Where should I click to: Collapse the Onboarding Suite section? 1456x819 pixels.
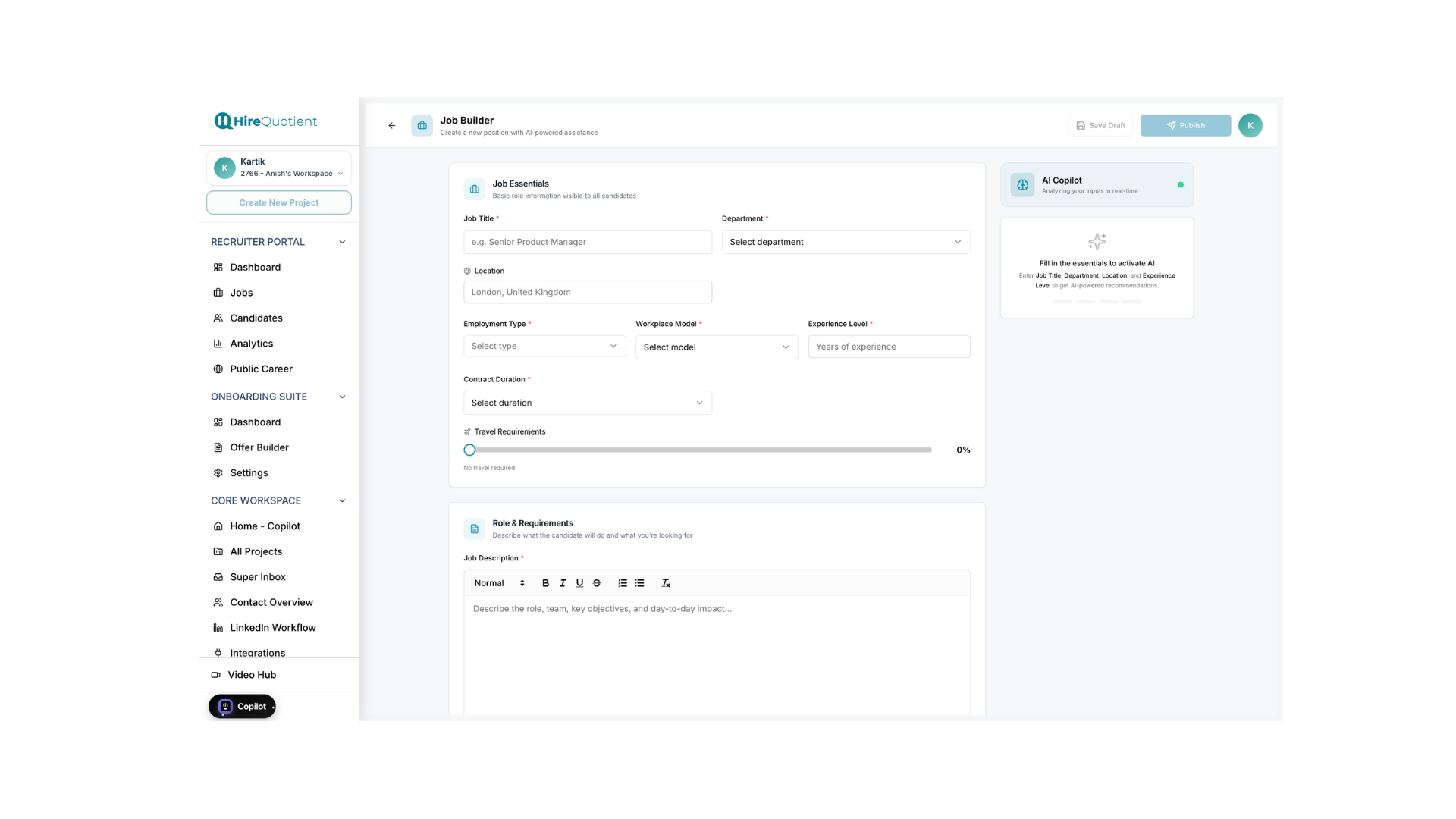pos(342,397)
